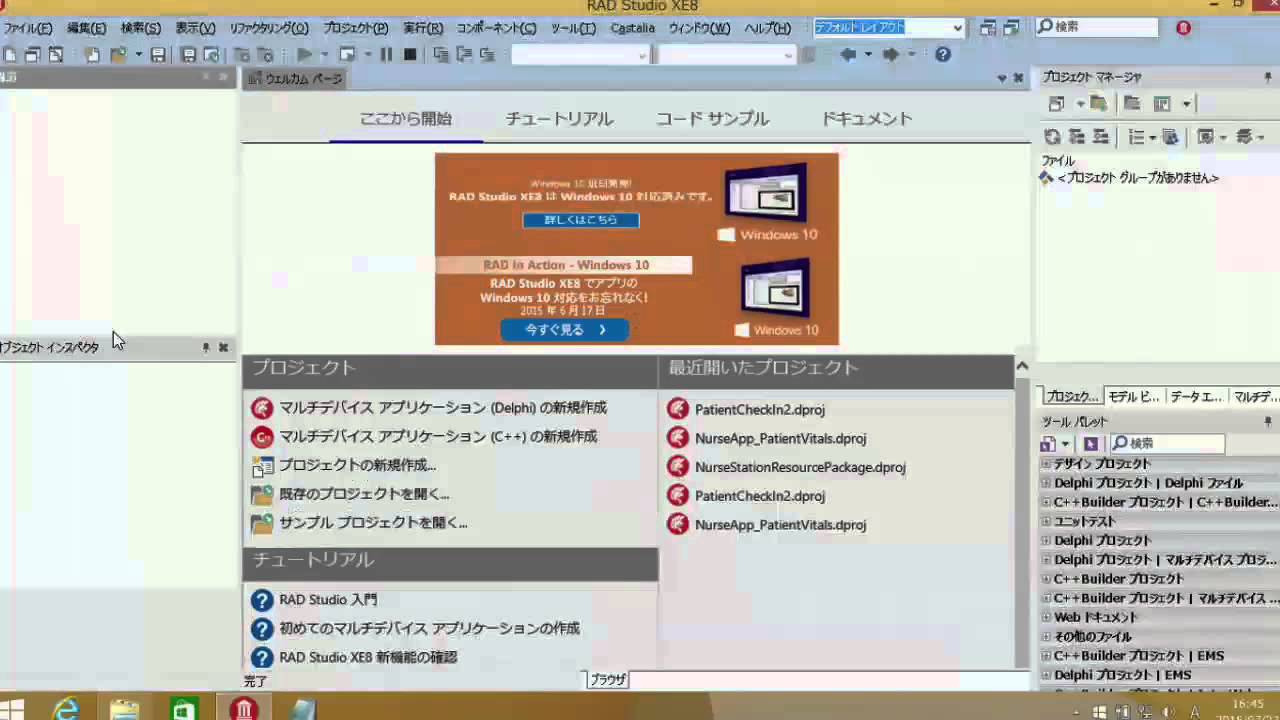Viewport: 1280px width, 720px height.
Task: Click the Save (floppy disk) toolbar icon
Action: [158, 55]
